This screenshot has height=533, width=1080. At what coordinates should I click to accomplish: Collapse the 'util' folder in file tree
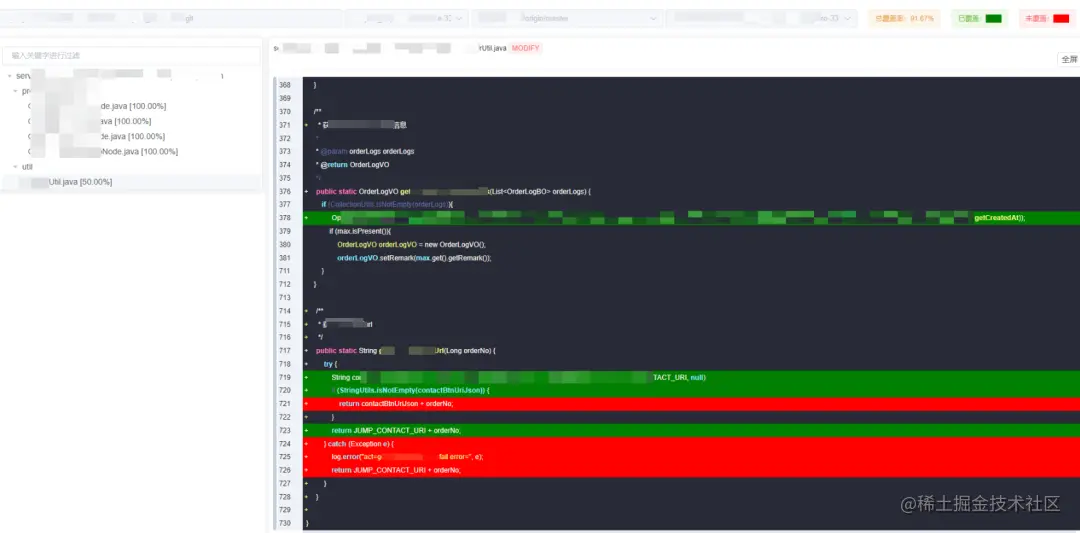[x=16, y=167]
